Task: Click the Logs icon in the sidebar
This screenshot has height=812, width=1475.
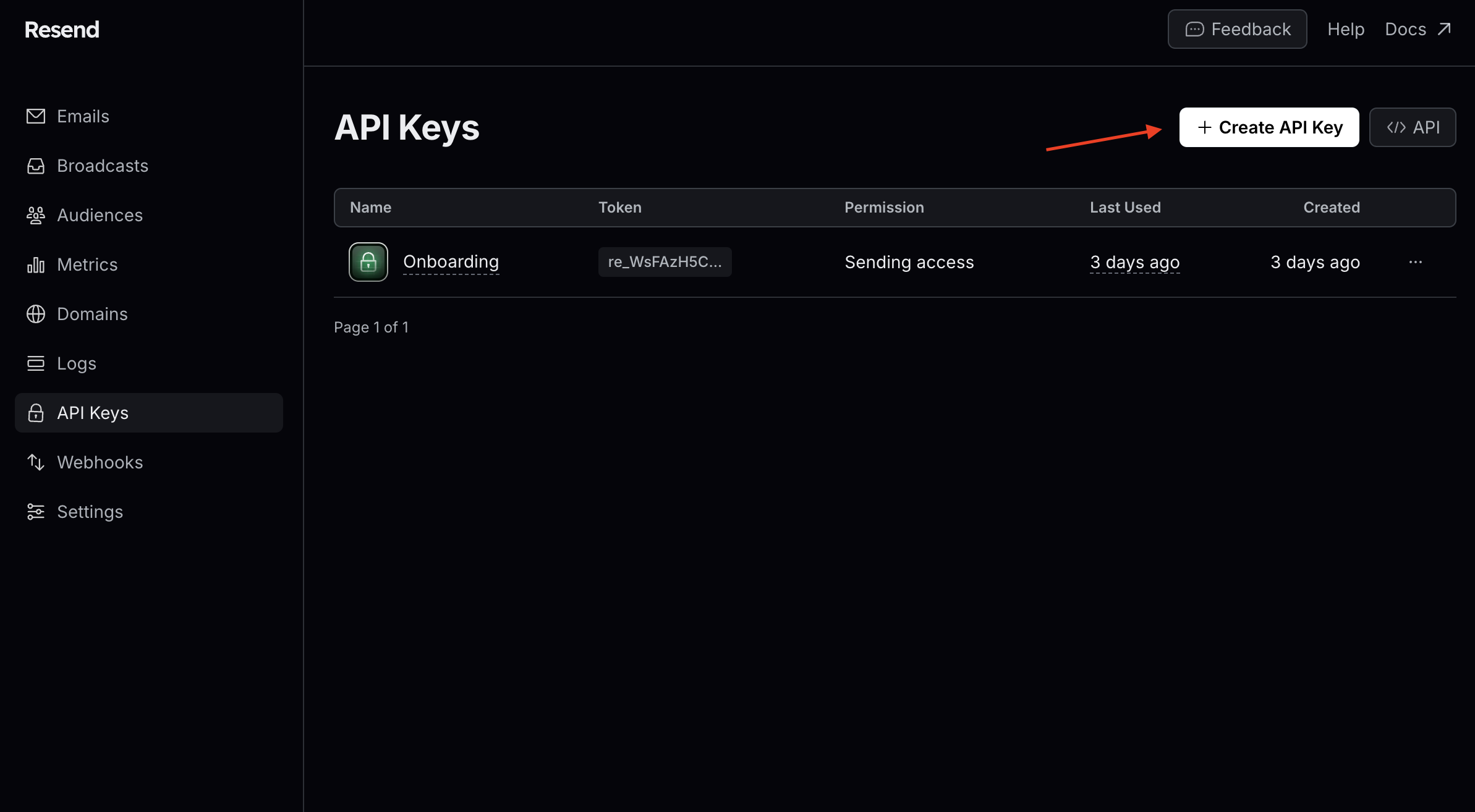Action: coord(36,363)
